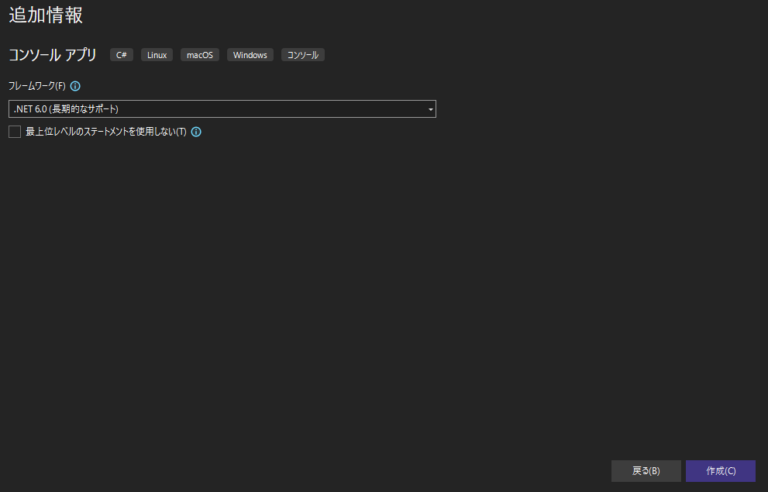Screen dimensions: 768x492
Task: Click the 追加情報 page title
Action: click(46, 16)
